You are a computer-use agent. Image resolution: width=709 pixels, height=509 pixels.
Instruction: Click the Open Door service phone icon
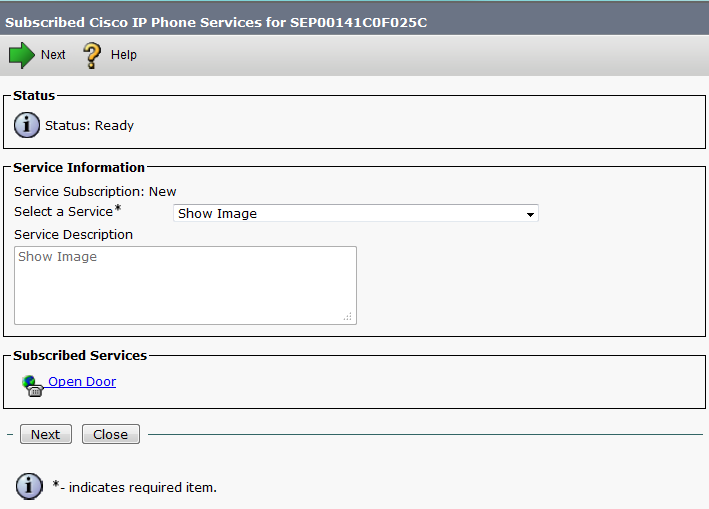pos(32,384)
